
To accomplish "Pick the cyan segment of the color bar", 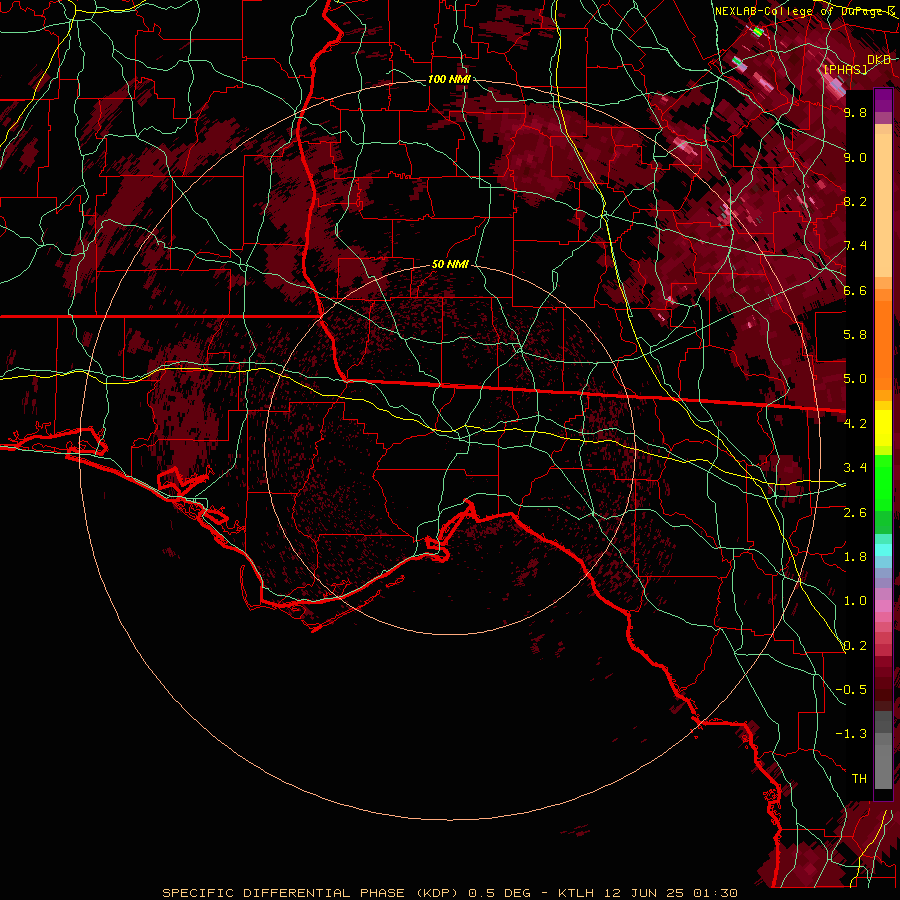I will tap(883, 550).
